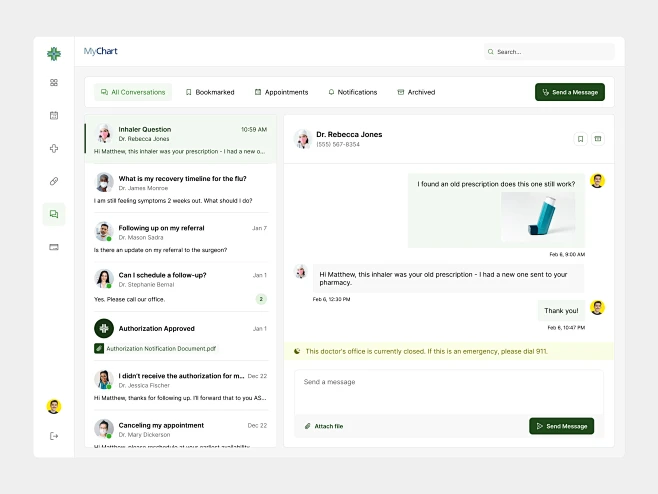Open the billing card icon in sidebar
Image resolution: width=658 pixels, height=494 pixels.
[54, 247]
